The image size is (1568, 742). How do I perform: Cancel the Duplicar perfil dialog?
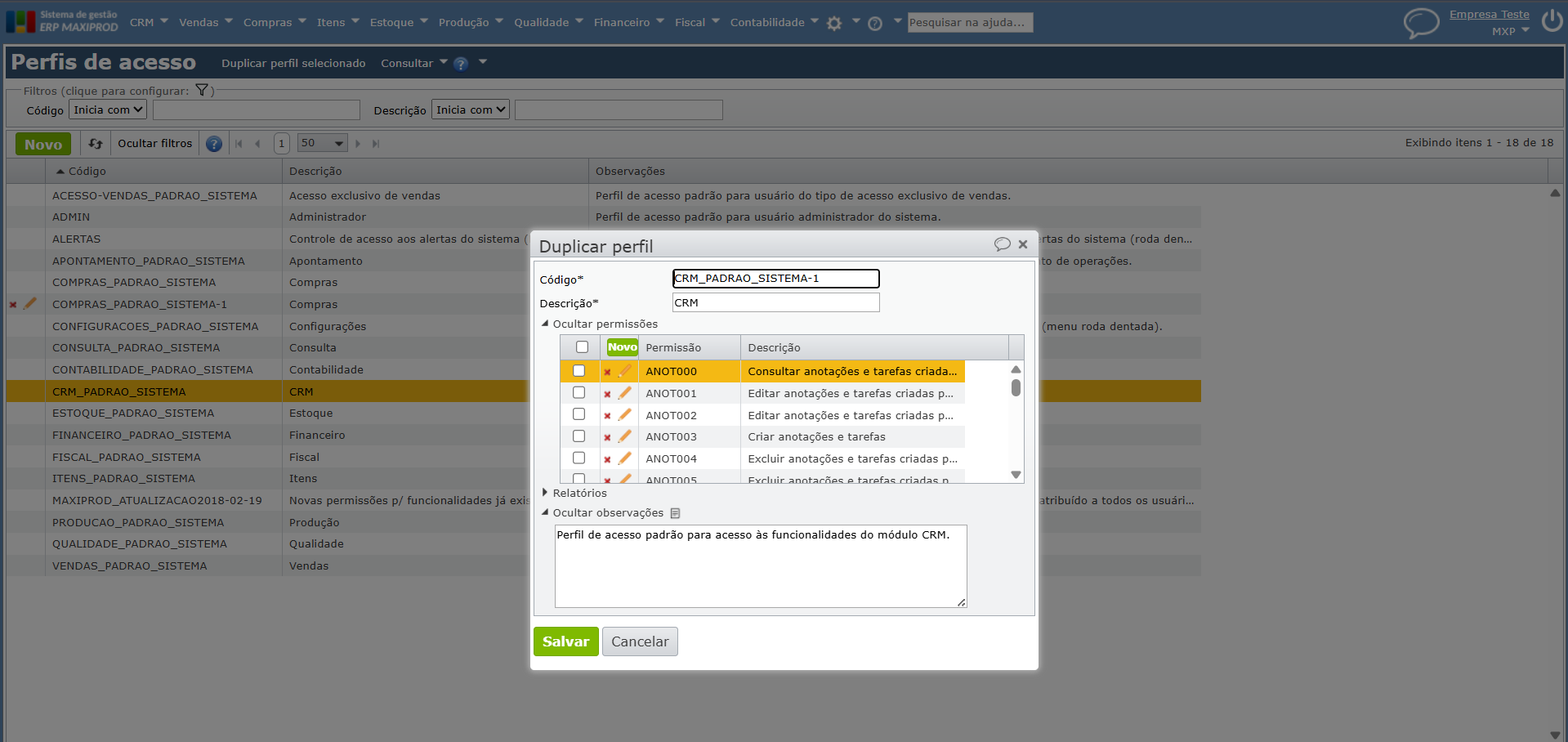(640, 641)
